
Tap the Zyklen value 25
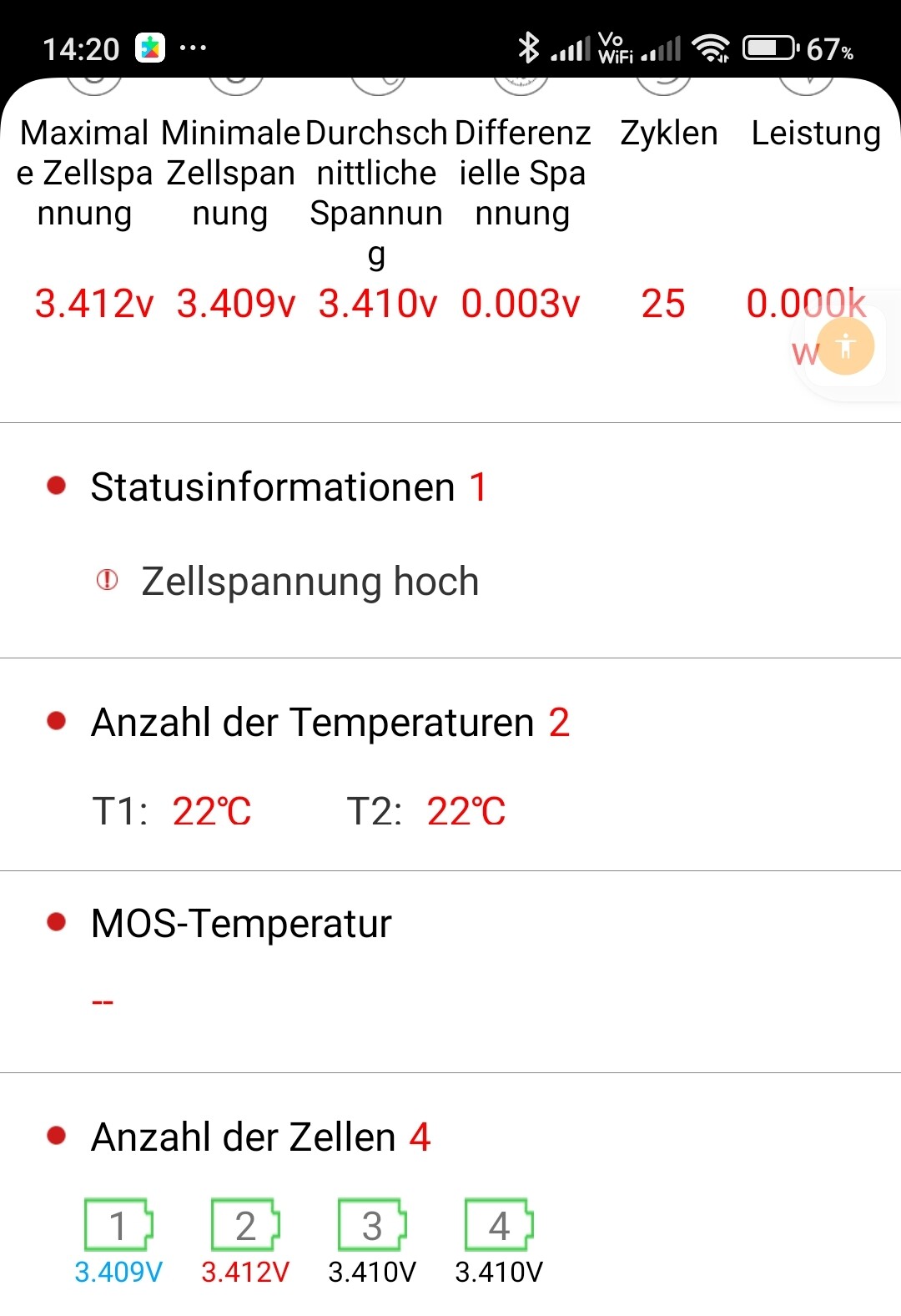coord(663,304)
